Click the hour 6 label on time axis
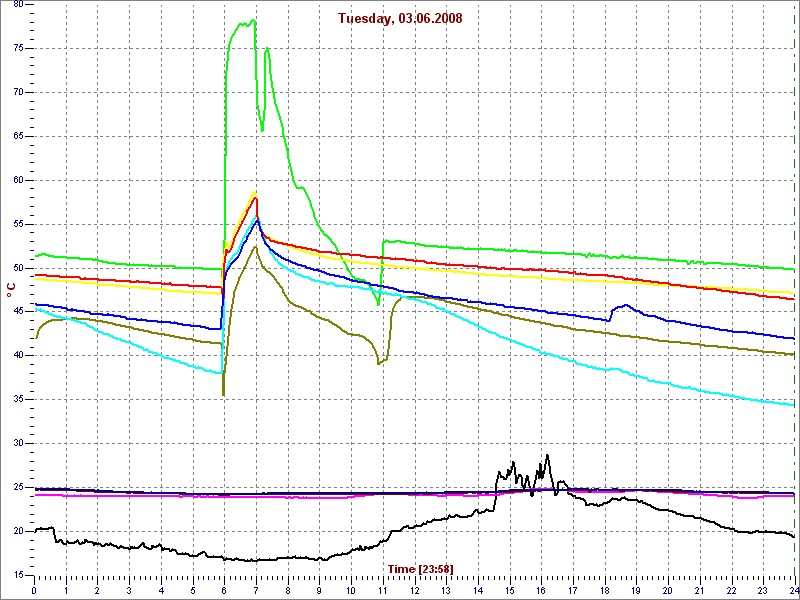Screen dimensions: 800x600 (224, 591)
